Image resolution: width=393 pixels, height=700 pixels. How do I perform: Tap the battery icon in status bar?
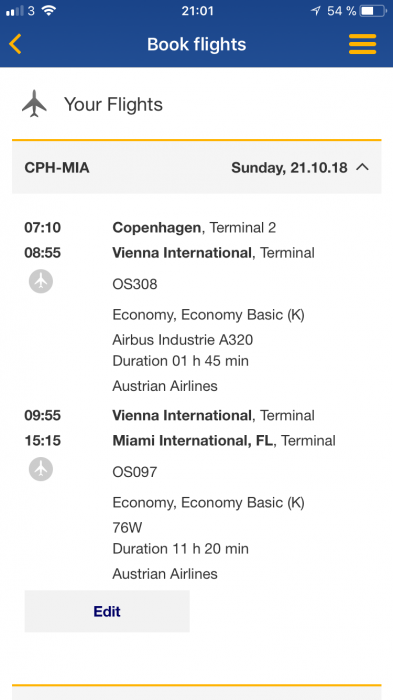pyautogui.click(x=373, y=11)
